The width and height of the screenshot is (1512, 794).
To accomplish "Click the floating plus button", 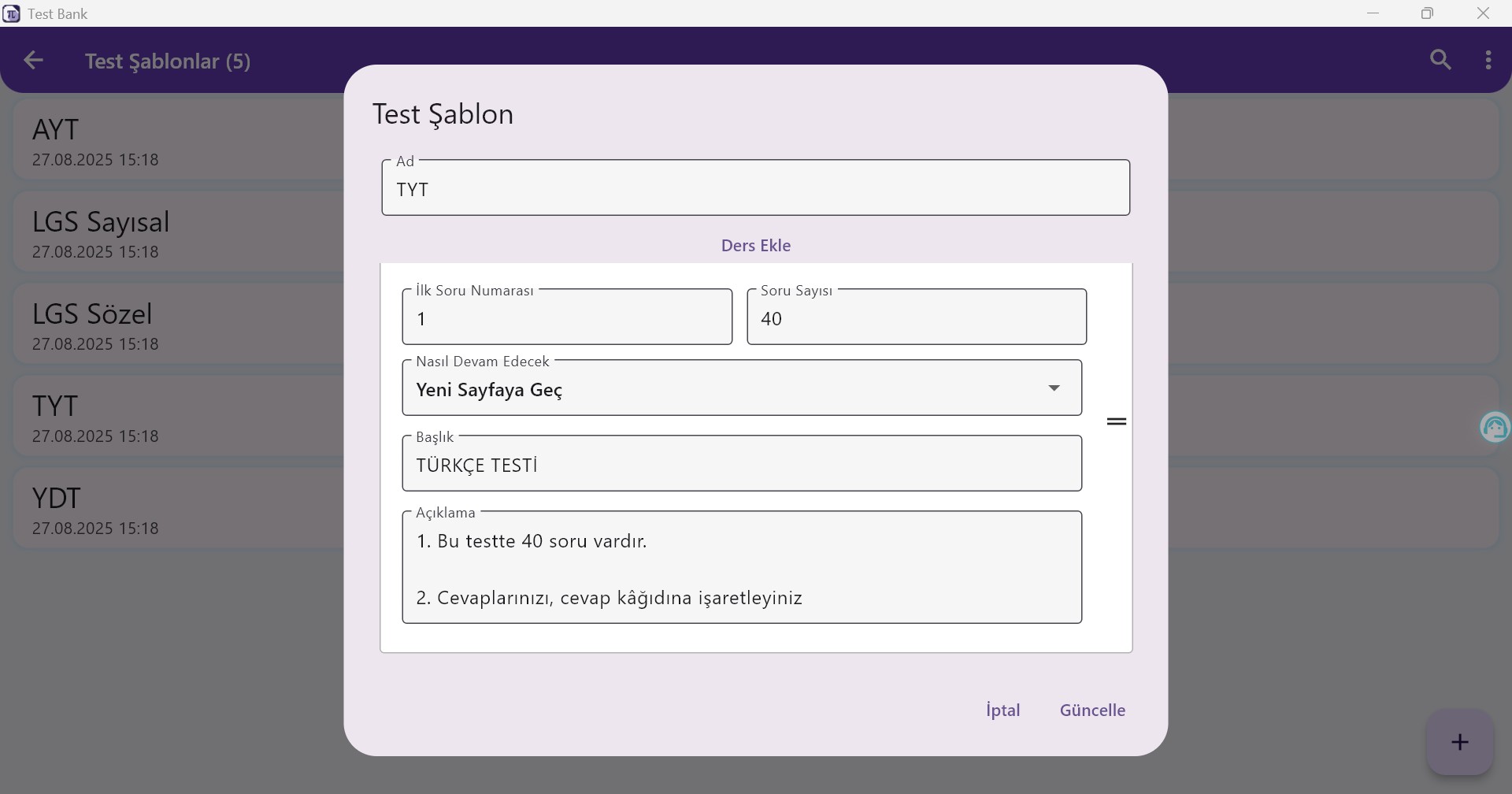I will click(1459, 741).
